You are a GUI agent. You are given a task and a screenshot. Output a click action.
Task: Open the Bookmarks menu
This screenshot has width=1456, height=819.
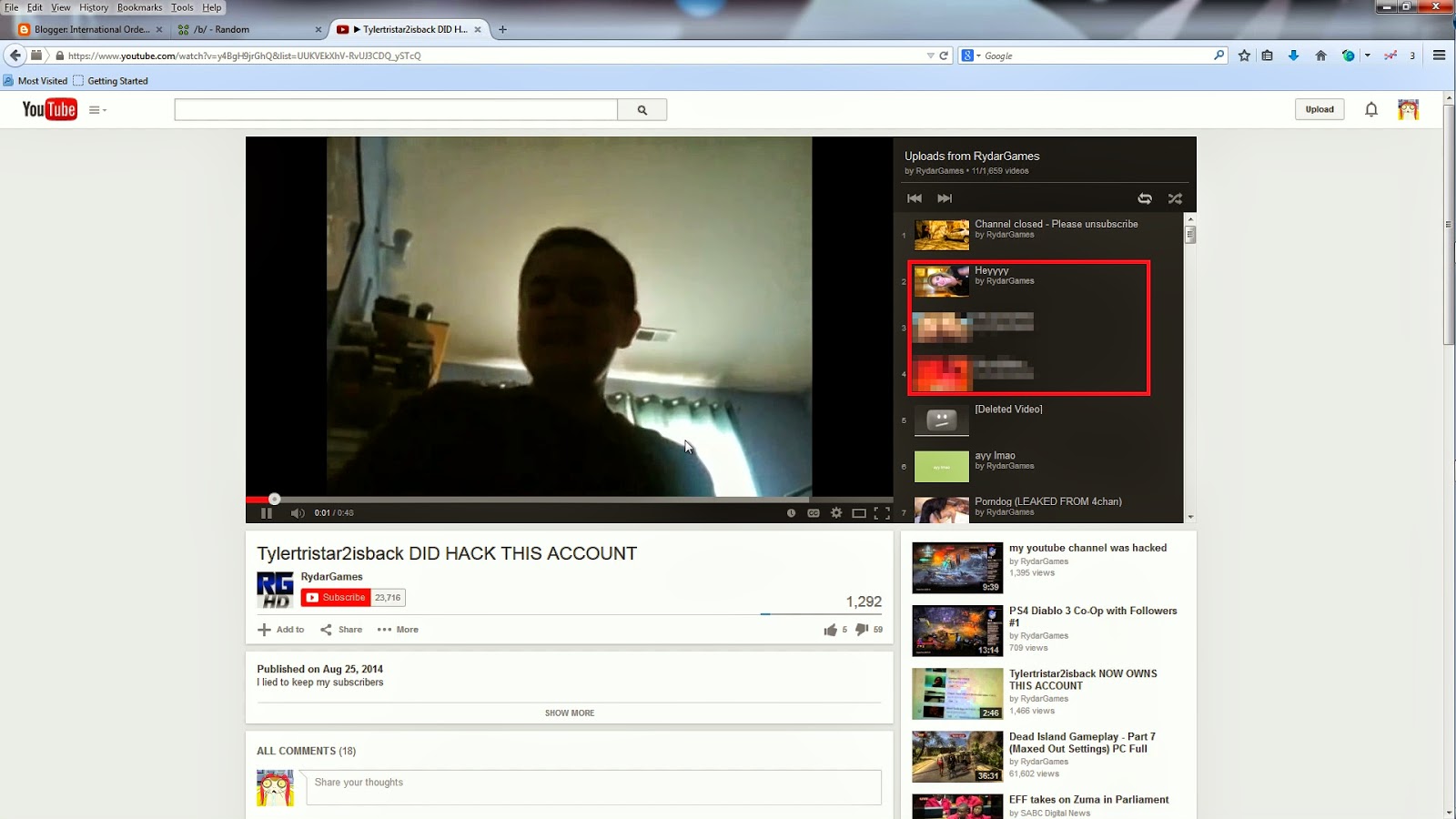139,7
